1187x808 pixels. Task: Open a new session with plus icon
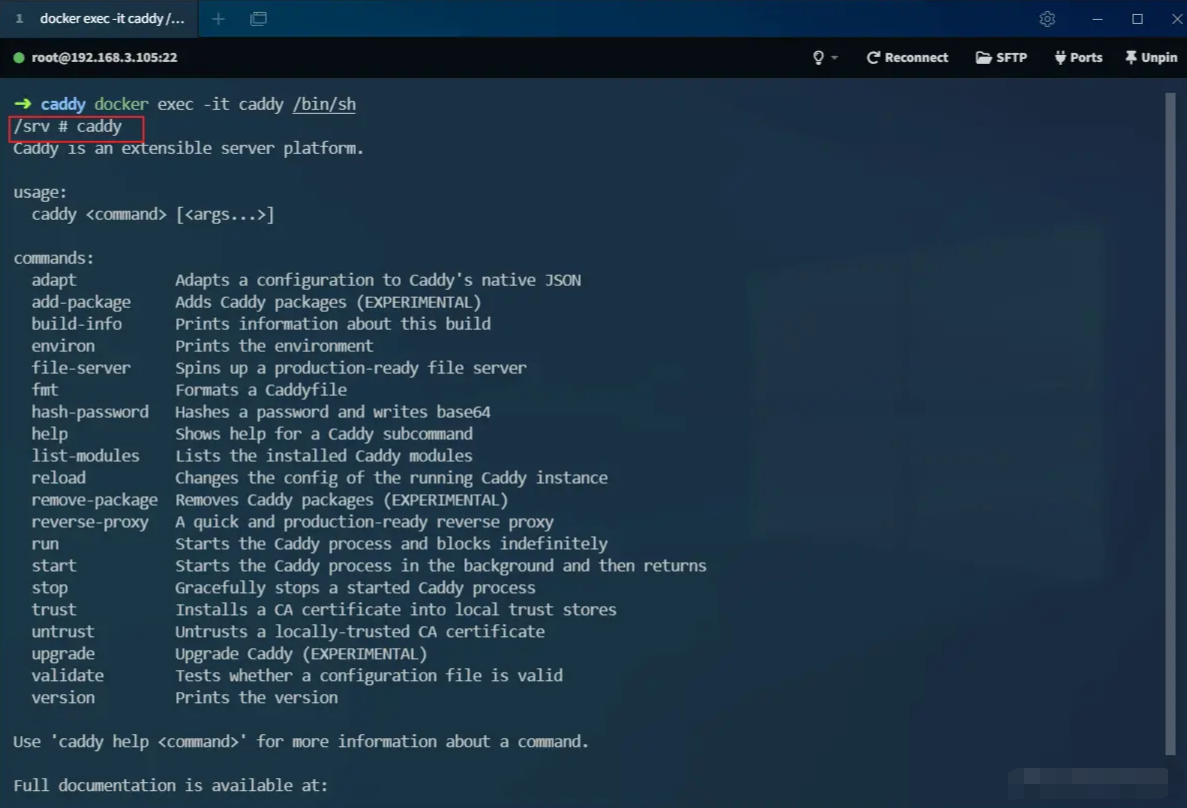pyautogui.click(x=218, y=18)
